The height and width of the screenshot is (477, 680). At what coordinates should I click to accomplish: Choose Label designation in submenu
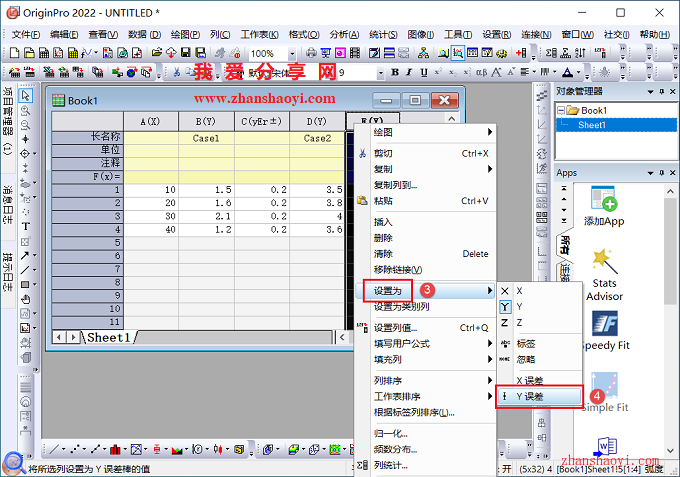pos(540,343)
